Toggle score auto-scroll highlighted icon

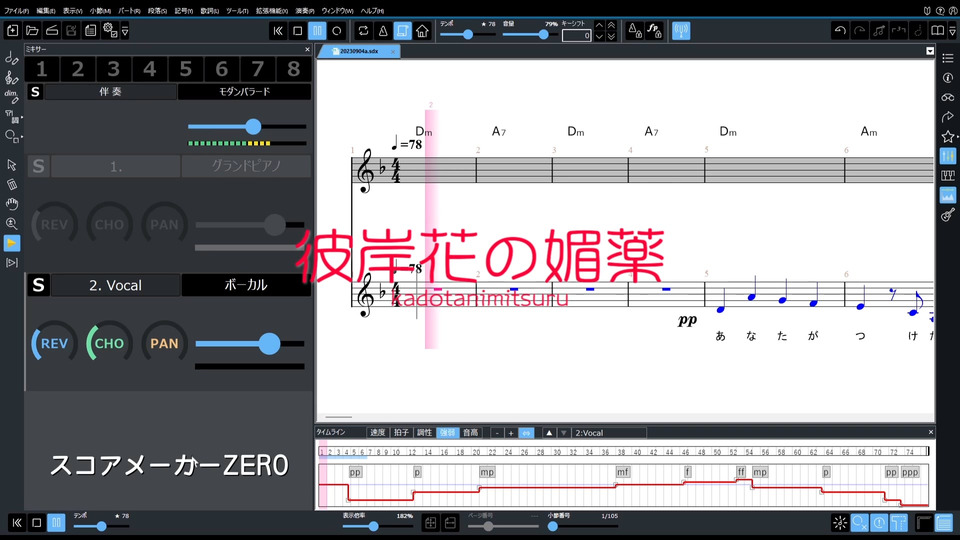(402, 30)
